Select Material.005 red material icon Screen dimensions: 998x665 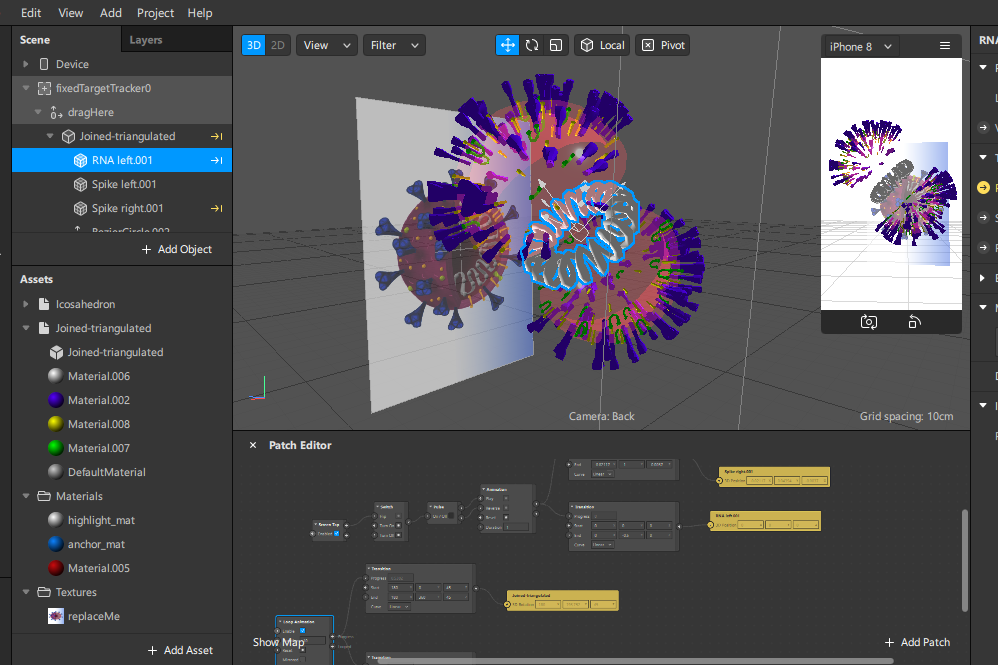pos(56,568)
